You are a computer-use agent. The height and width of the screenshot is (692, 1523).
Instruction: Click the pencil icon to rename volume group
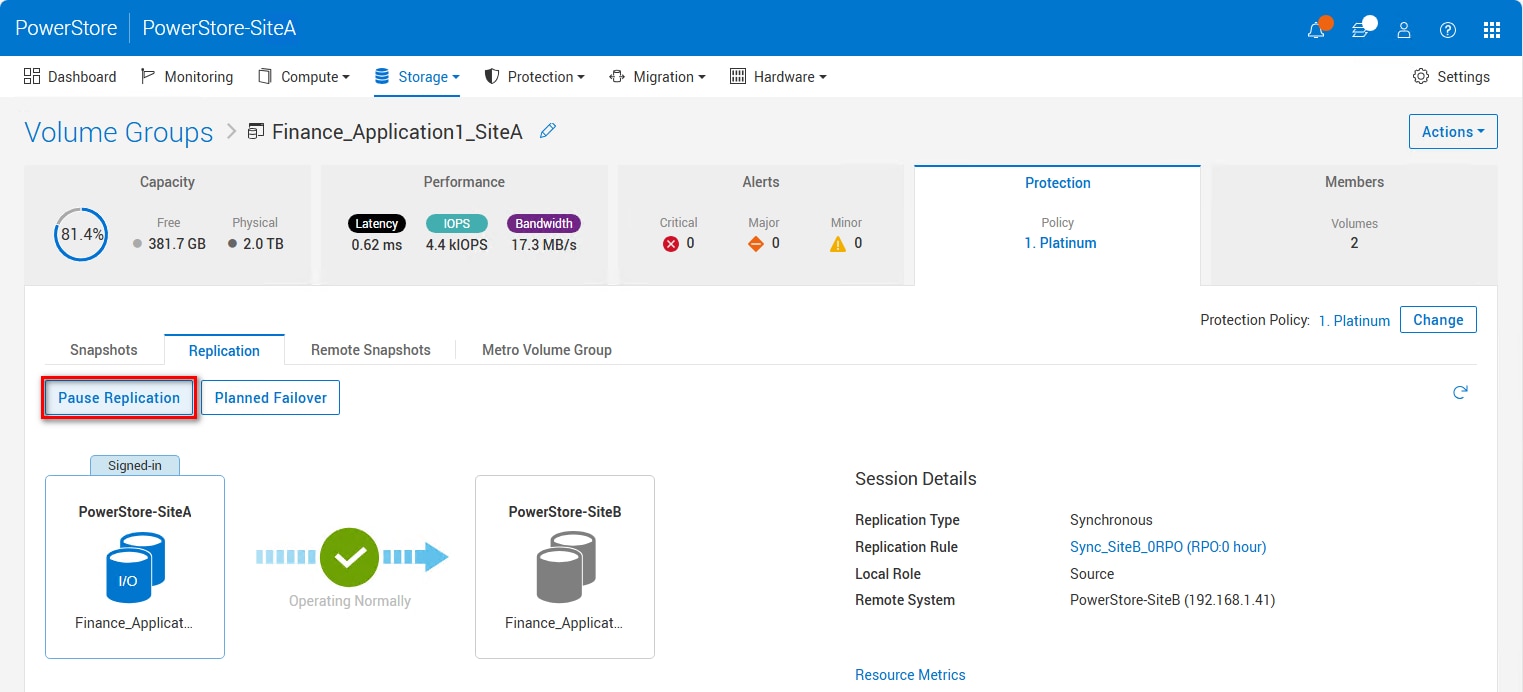[x=547, y=131]
